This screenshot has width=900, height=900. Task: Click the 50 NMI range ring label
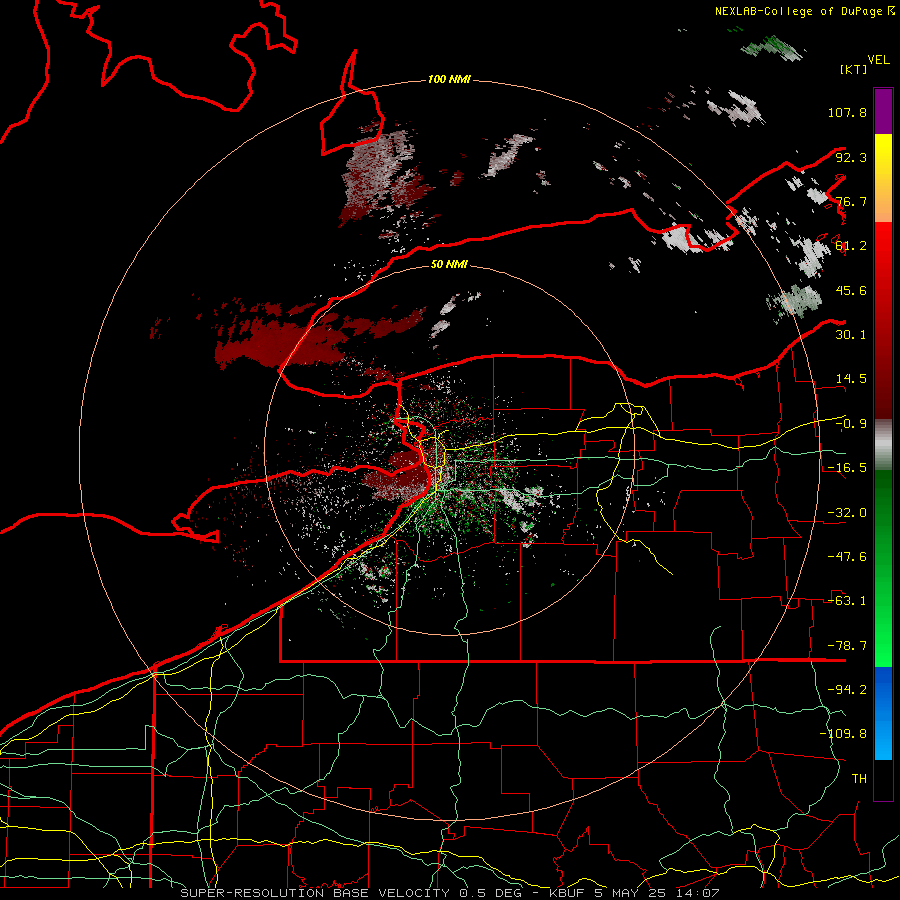[449, 265]
